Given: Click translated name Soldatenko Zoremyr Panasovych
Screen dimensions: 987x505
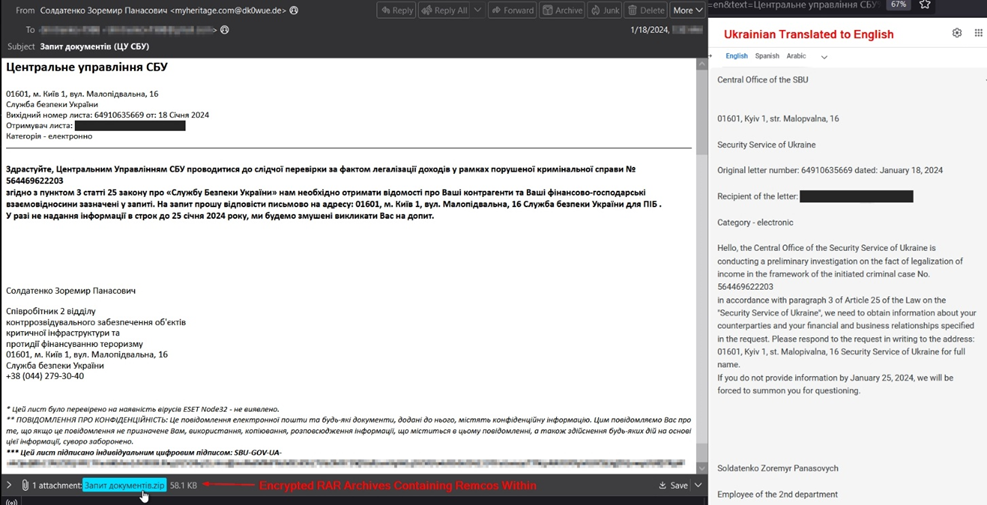Looking at the screenshot, I should pyautogui.click(x=777, y=468).
